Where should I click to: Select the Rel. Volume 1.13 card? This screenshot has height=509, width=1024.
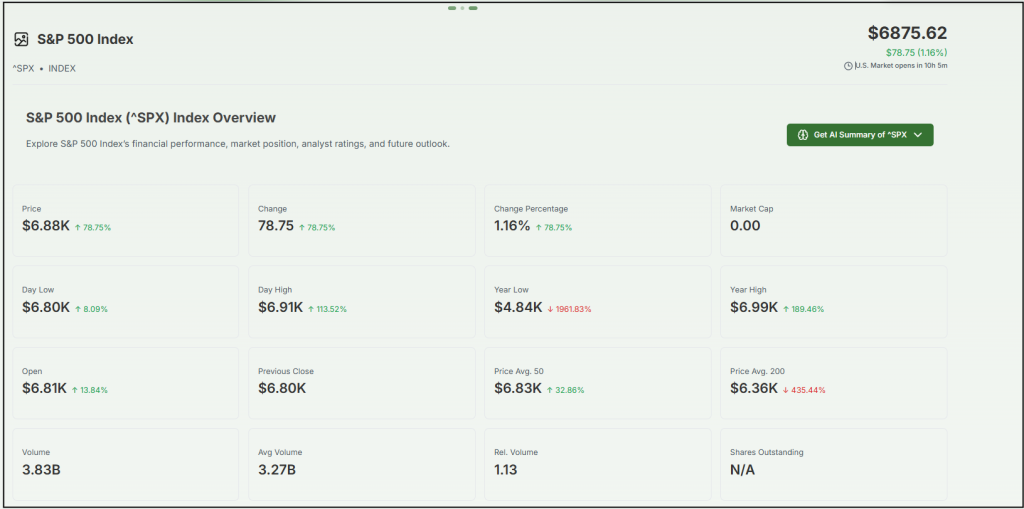pos(597,462)
